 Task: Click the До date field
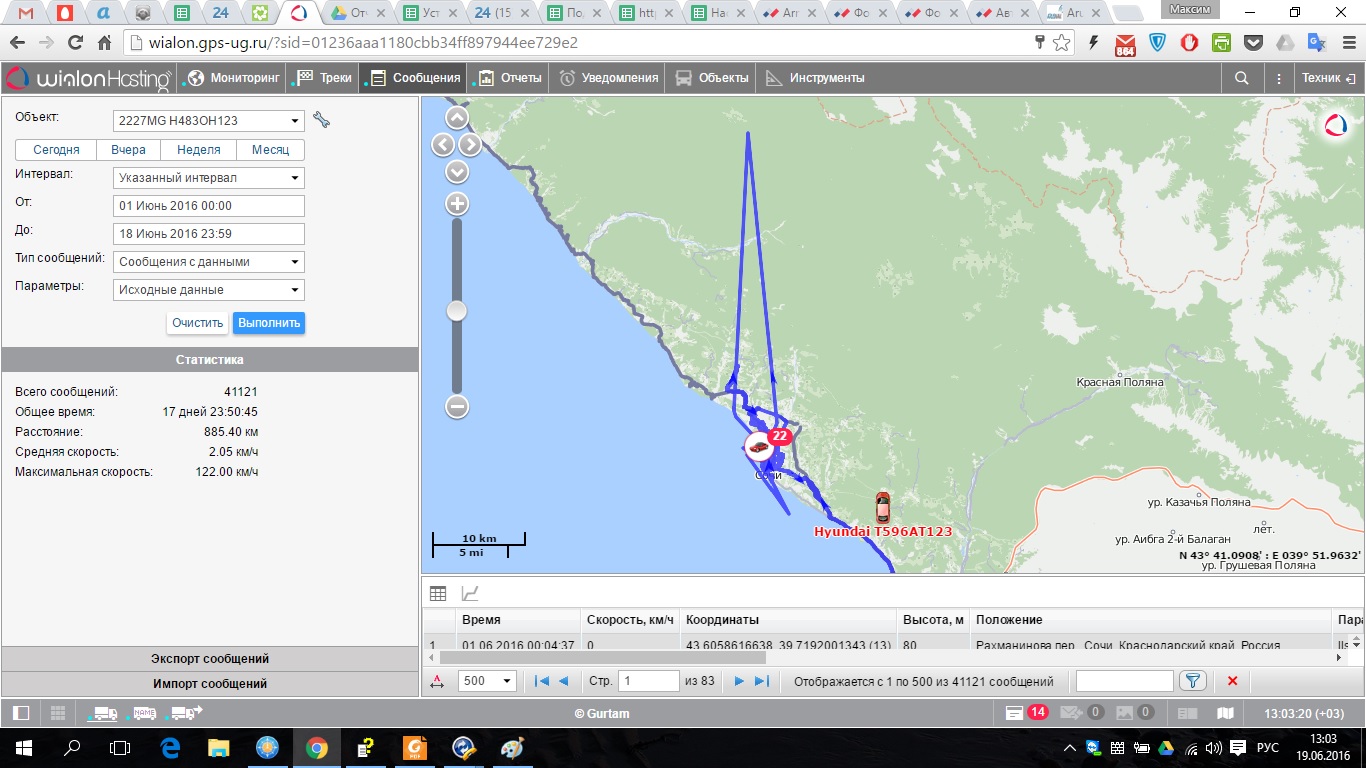pos(209,234)
